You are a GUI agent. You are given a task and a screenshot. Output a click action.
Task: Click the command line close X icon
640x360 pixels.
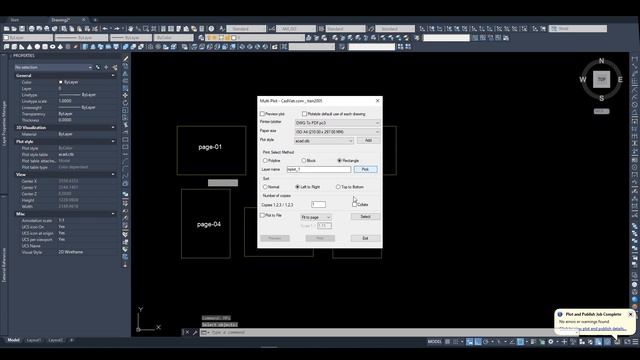point(187,332)
